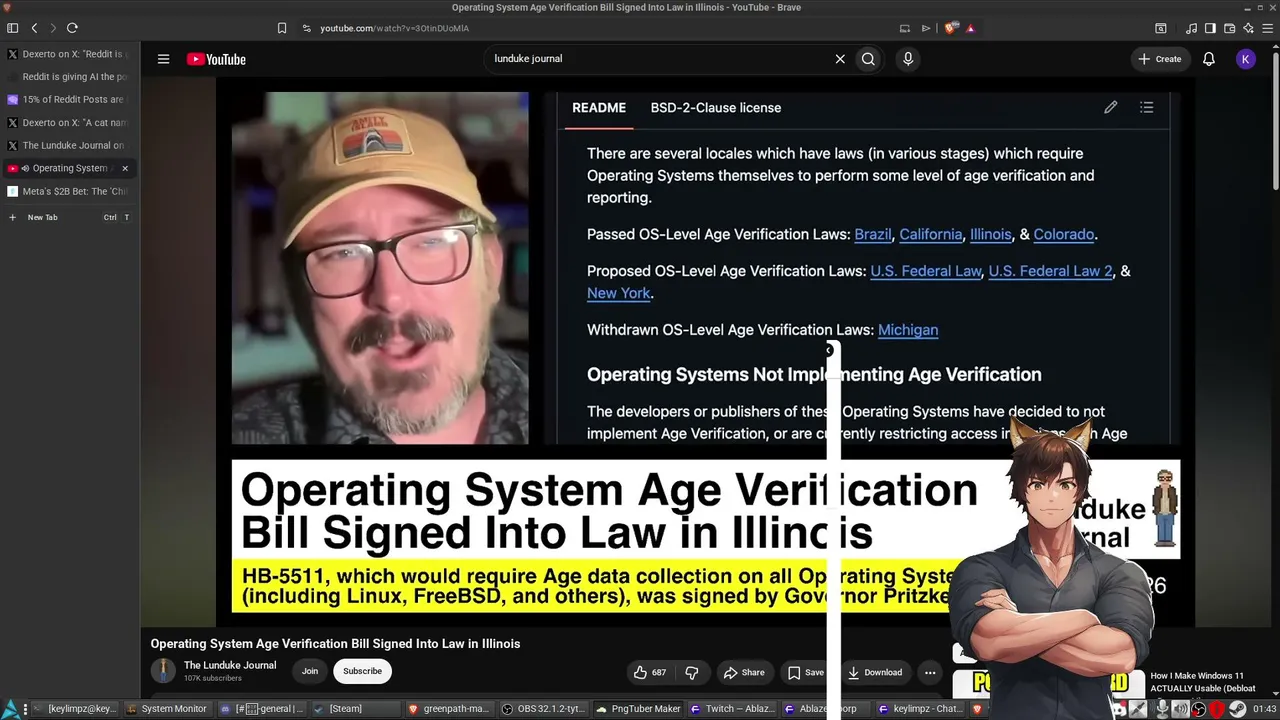The width and height of the screenshot is (1280, 720).
Task: Save the video to a playlist
Action: pos(805,672)
